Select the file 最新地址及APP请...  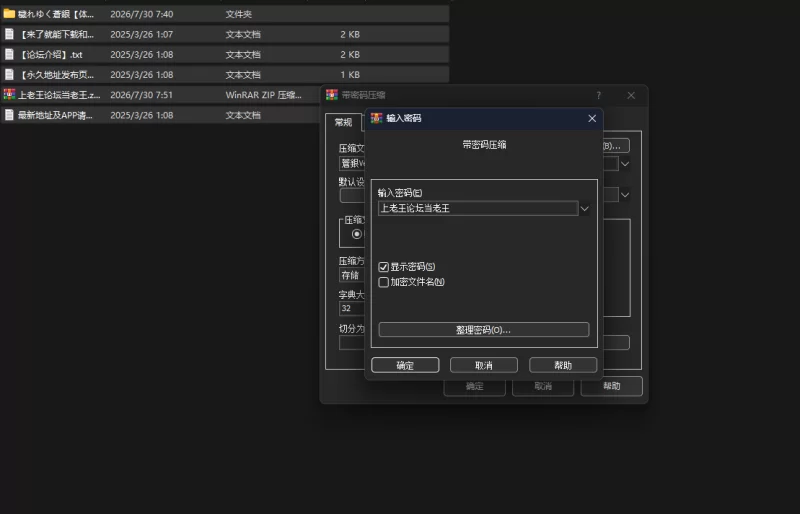[x=55, y=115]
